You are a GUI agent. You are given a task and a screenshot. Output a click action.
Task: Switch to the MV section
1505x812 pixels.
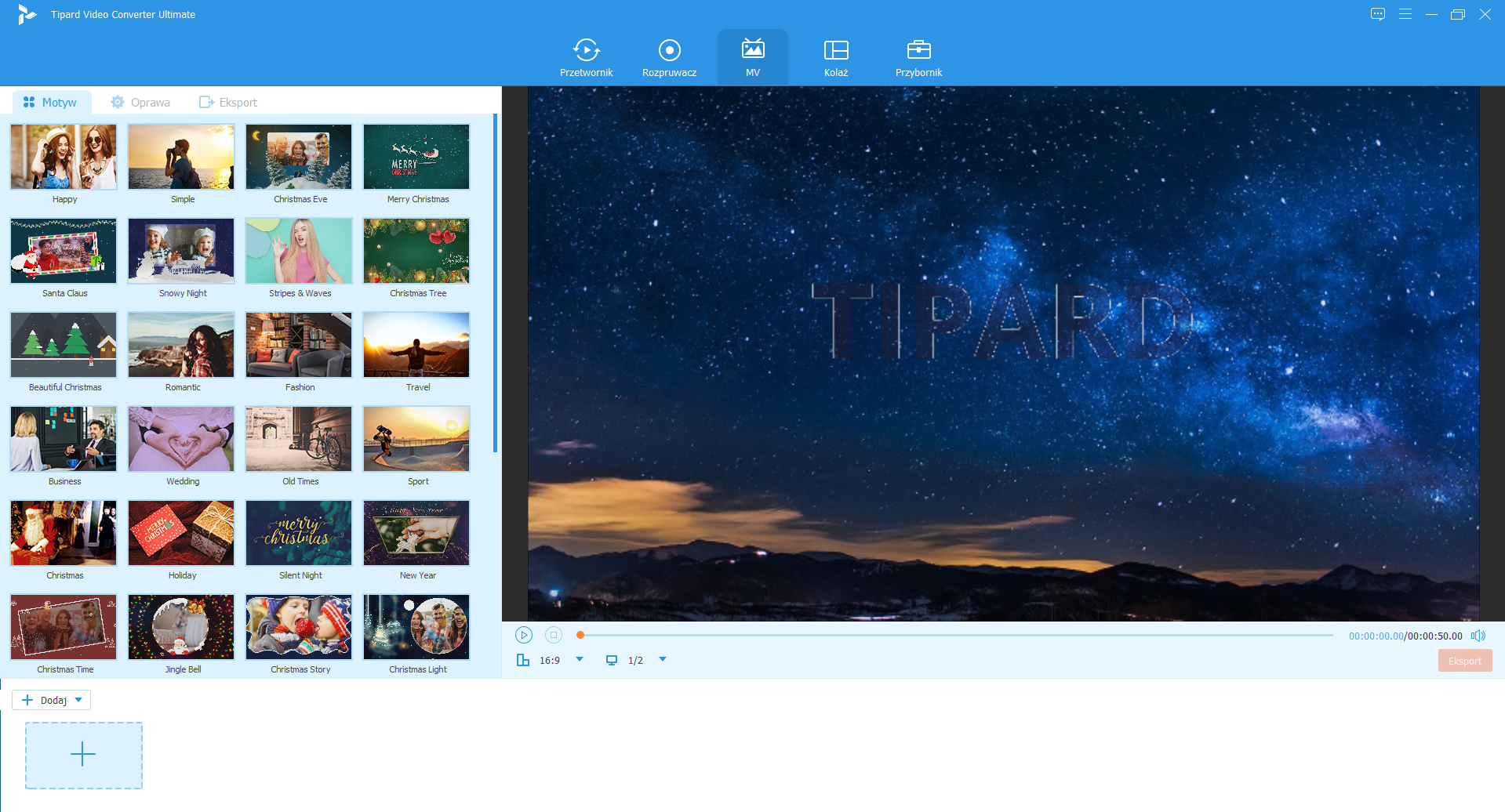pyautogui.click(x=753, y=58)
